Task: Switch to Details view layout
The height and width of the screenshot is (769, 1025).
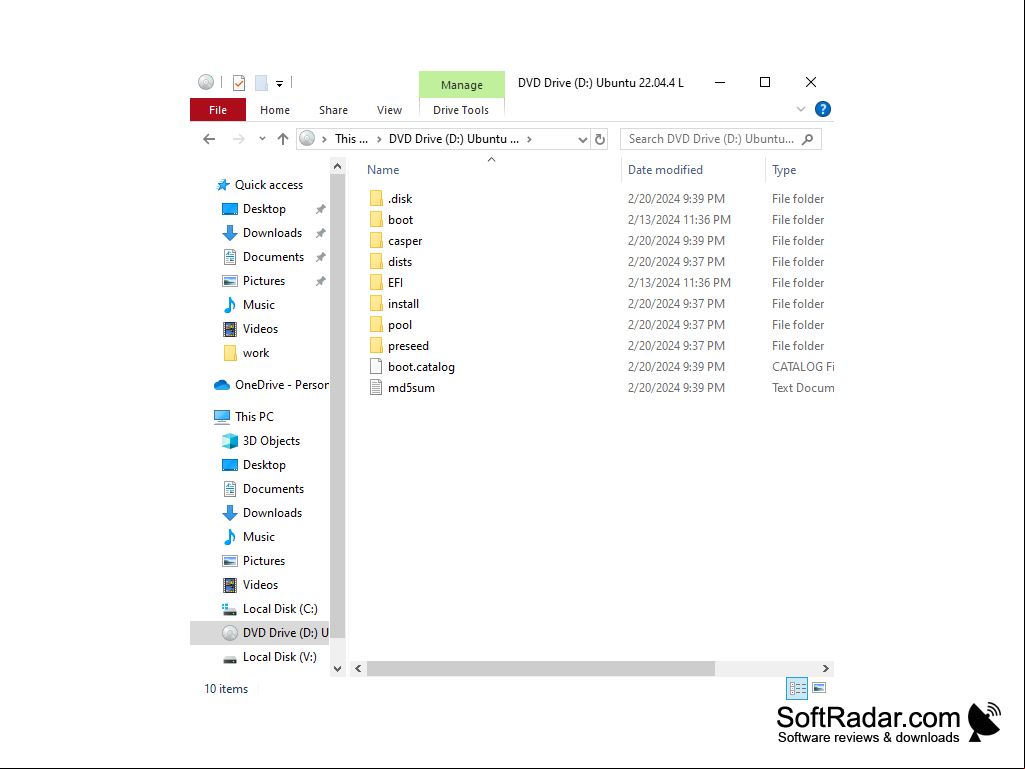Action: click(797, 688)
